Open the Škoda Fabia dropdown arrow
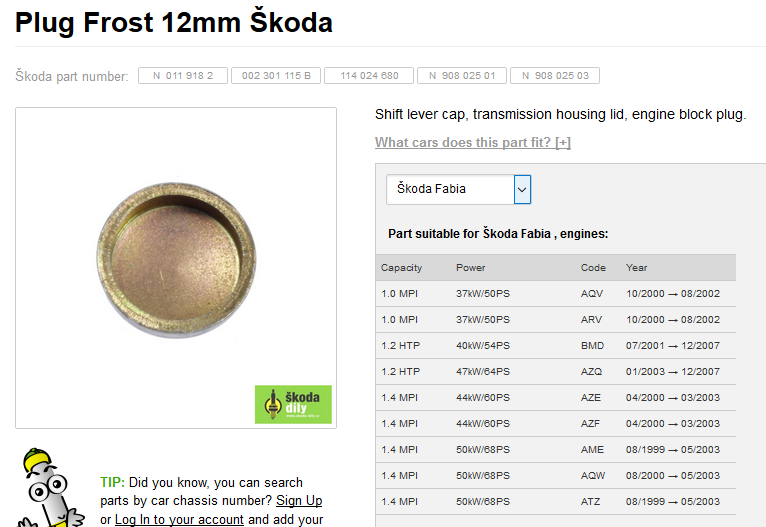 tap(522, 190)
